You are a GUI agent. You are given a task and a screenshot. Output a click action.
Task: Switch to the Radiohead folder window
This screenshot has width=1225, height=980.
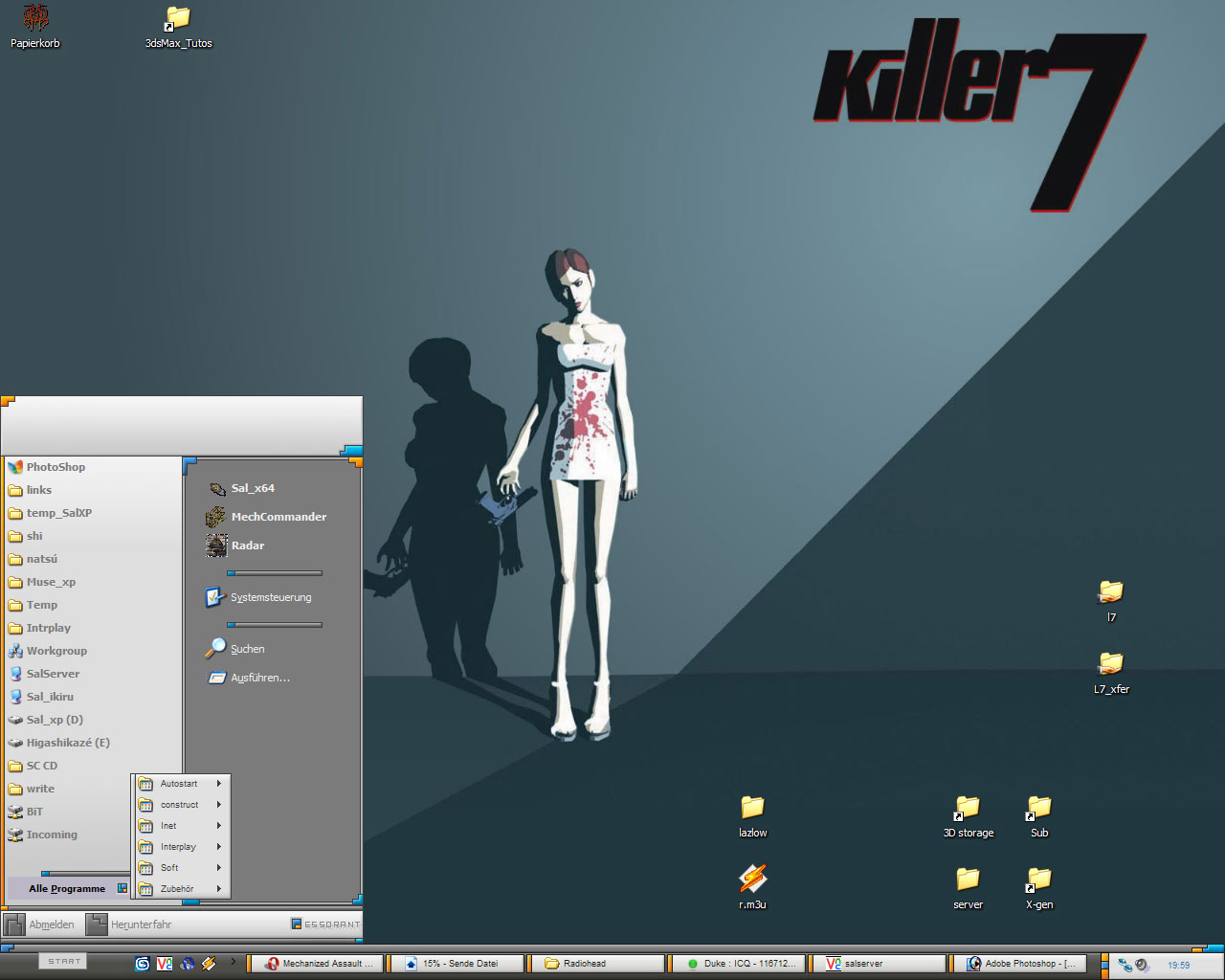point(597,964)
